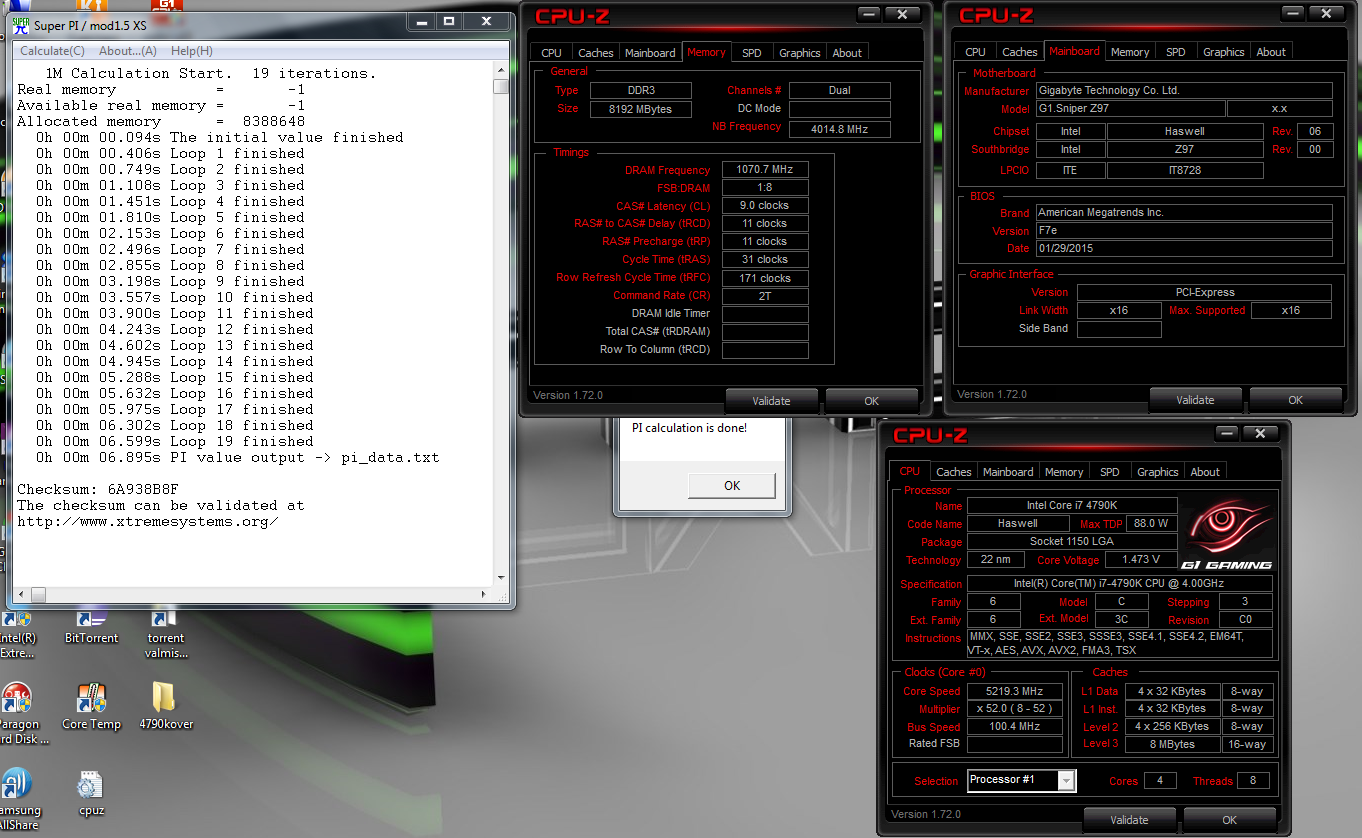The height and width of the screenshot is (838, 1362).
Task: Open Graphics tab in Mainboard CPU-Z window
Action: click(x=1224, y=52)
